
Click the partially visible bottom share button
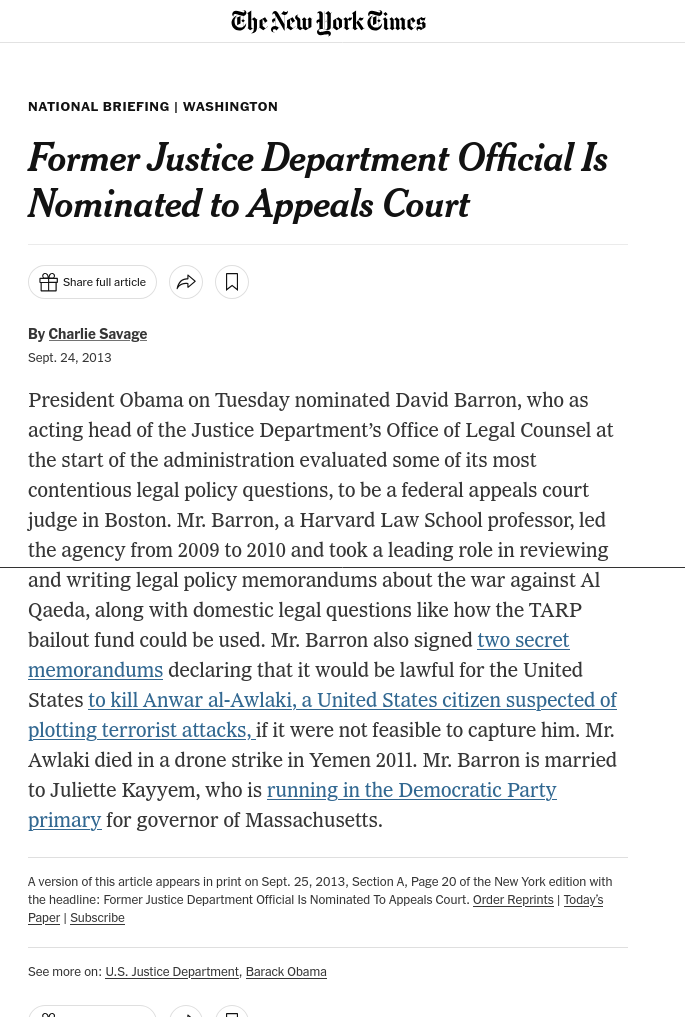(92, 1012)
